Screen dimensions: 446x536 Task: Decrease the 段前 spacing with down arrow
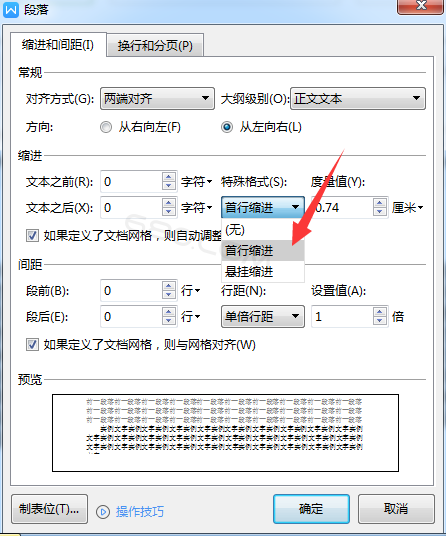pyautogui.click(x=168, y=295)
